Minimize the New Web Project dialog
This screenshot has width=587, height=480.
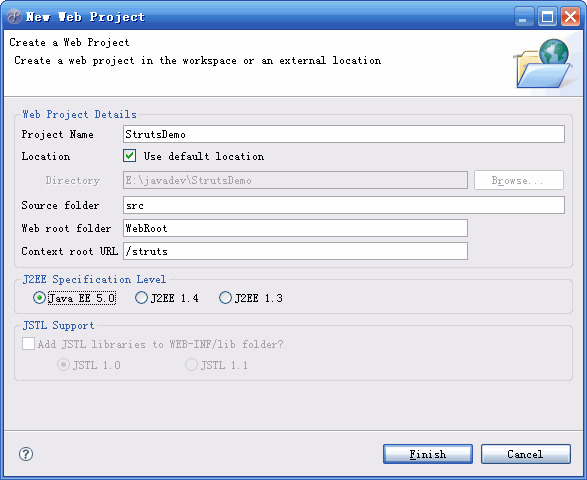(x=524, y=17)
